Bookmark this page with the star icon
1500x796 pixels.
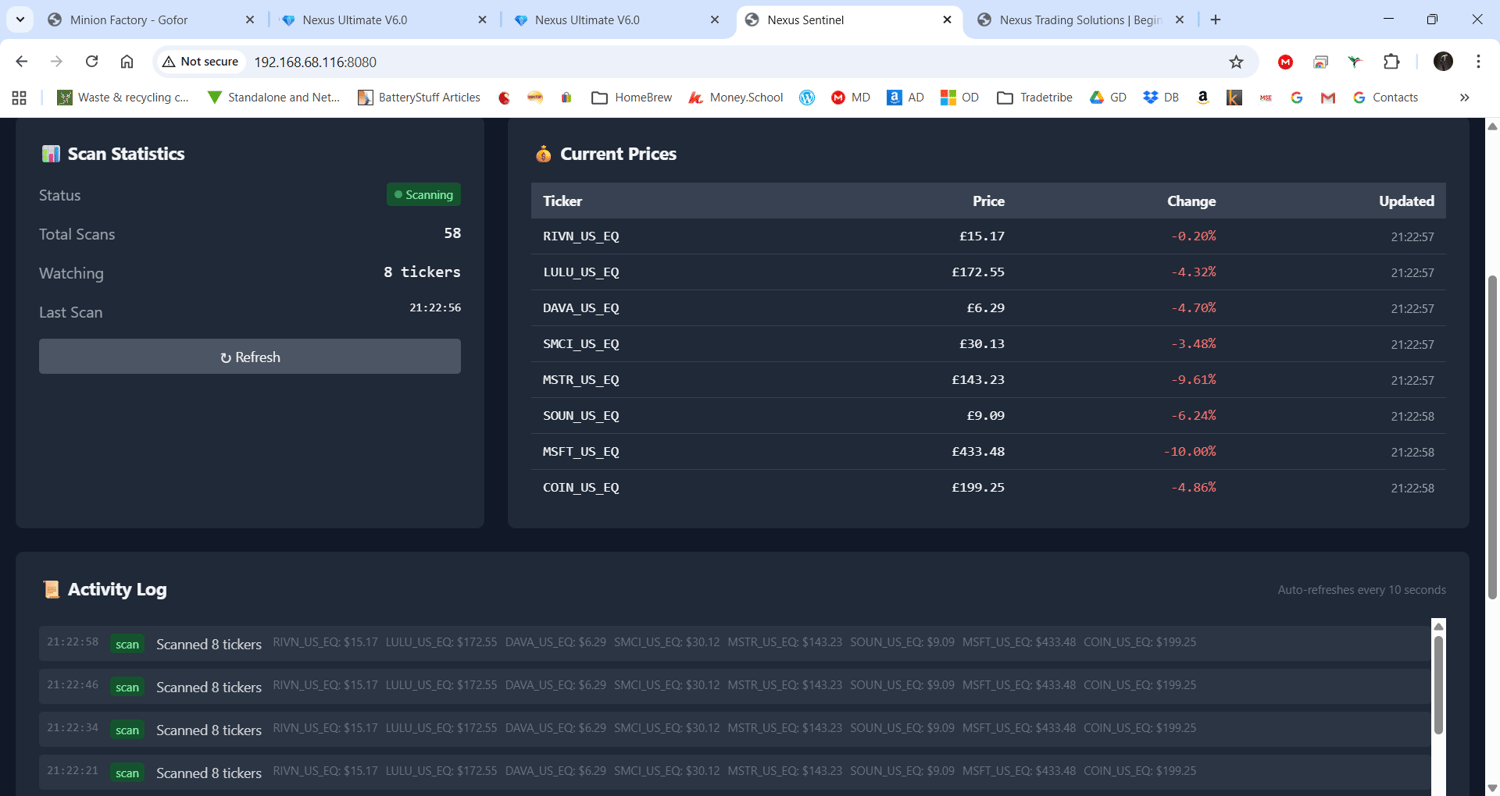click(1236, 61)
